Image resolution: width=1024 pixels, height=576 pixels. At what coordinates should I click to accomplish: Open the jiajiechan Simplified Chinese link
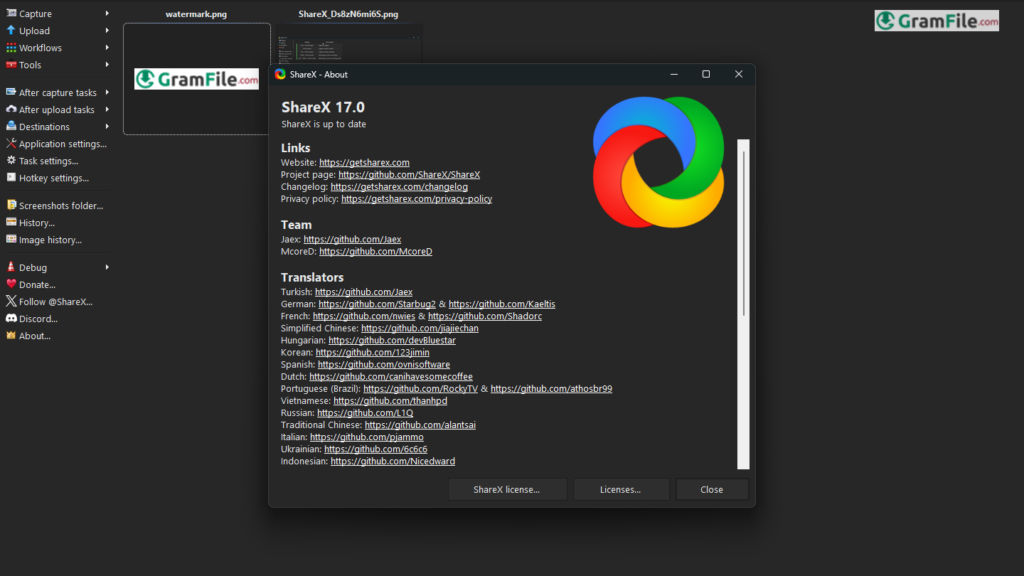420,328
